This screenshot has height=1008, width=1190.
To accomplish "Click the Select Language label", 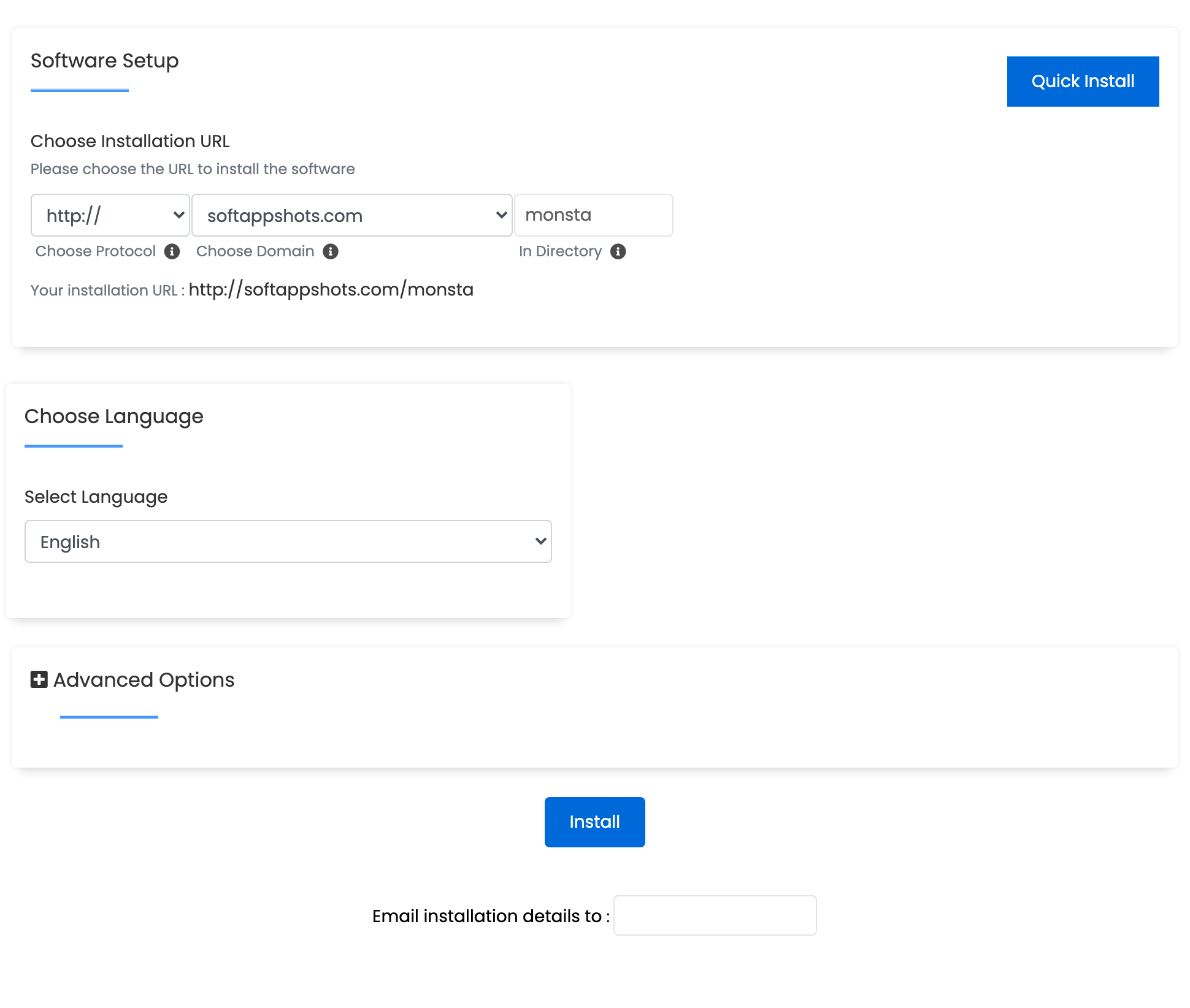I will [96, 497].
